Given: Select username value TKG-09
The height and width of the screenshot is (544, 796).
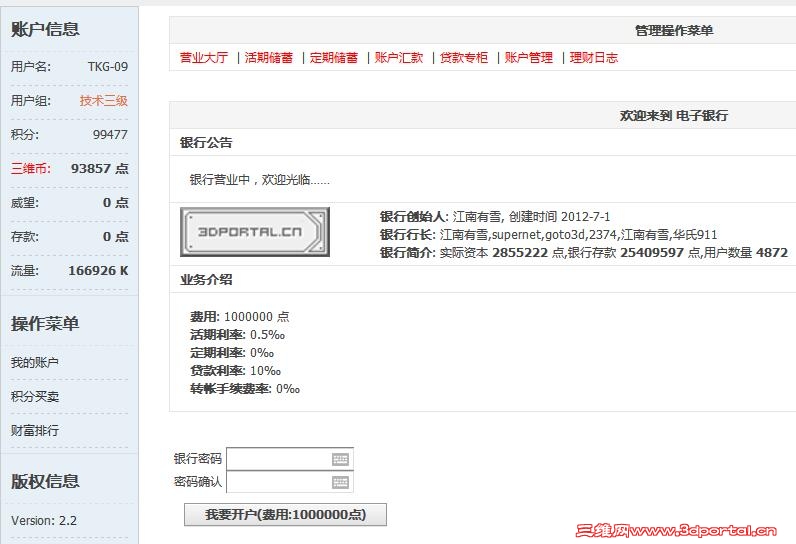Looking at the screenshot, I should (x=108, y=66).
